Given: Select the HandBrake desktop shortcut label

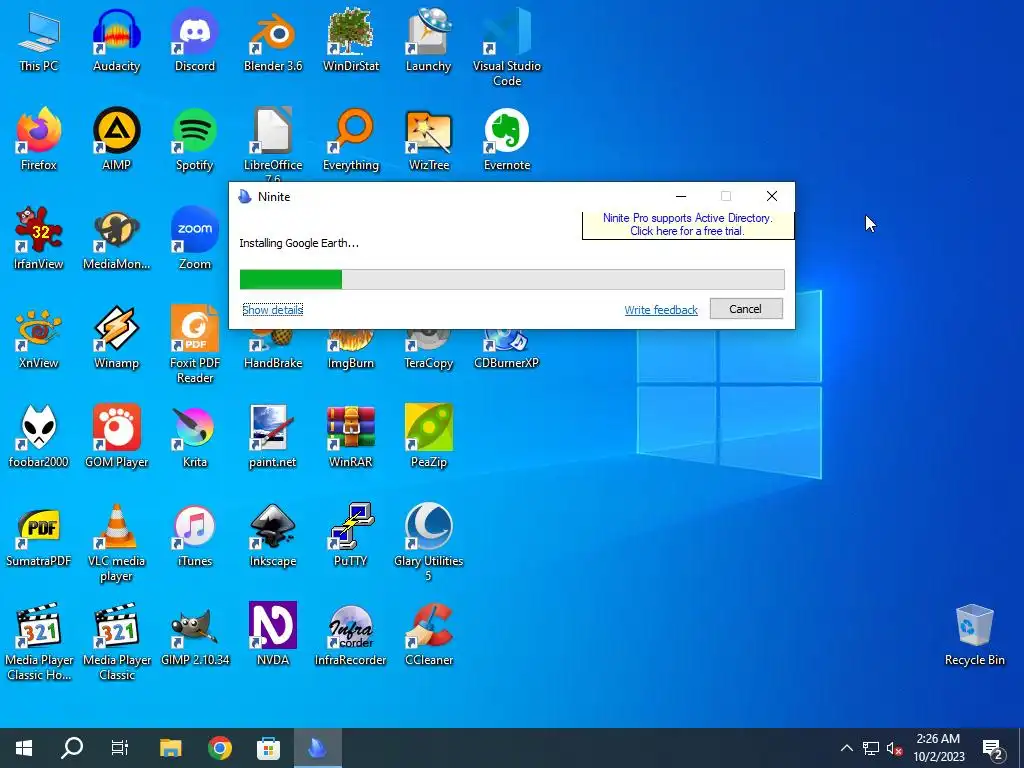Looking at the screenshot, I should [x=273, y=363].
